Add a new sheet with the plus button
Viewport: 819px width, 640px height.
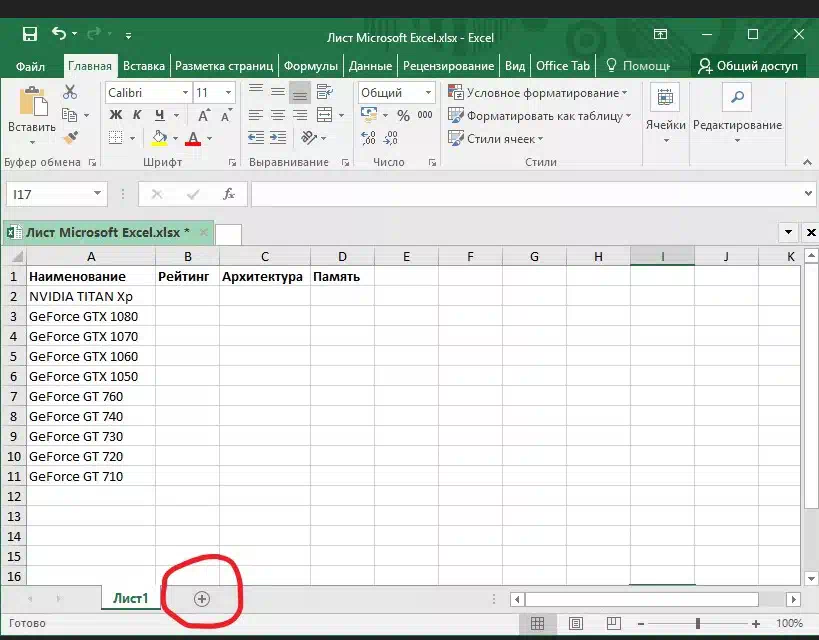click(x=201, y=599)
